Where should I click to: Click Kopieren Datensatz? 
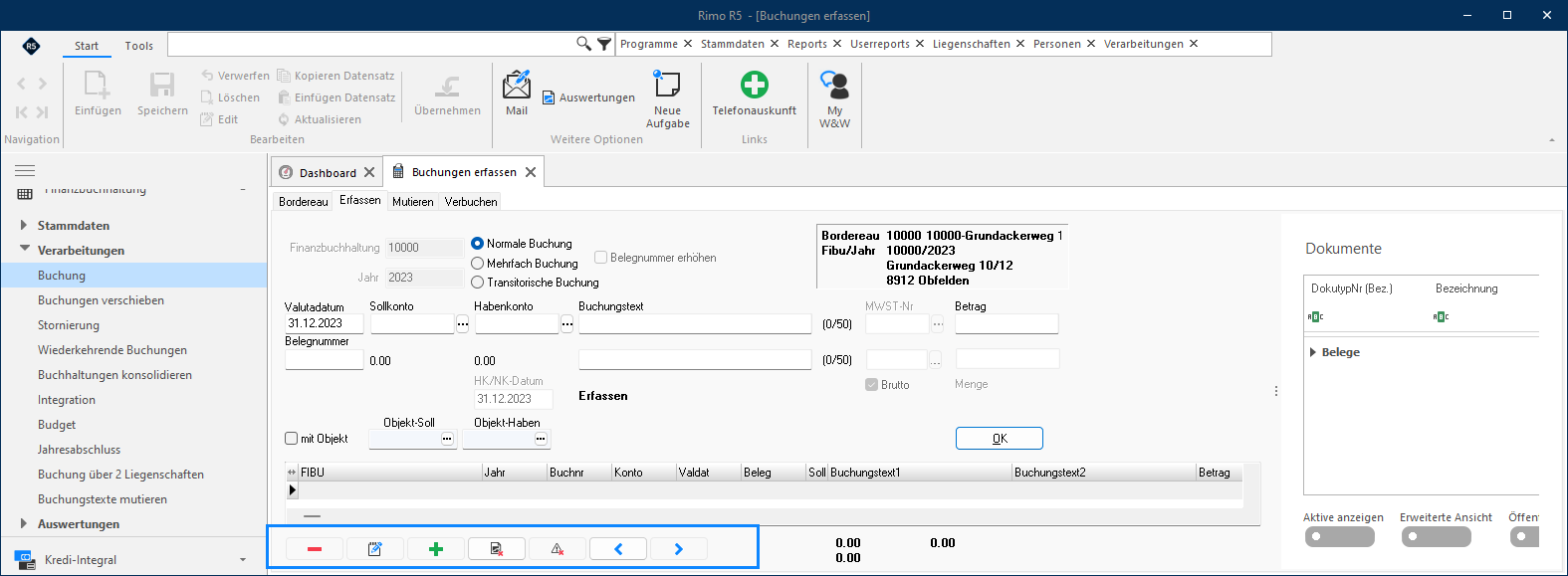pyautogui.click(x=336, y=76)
